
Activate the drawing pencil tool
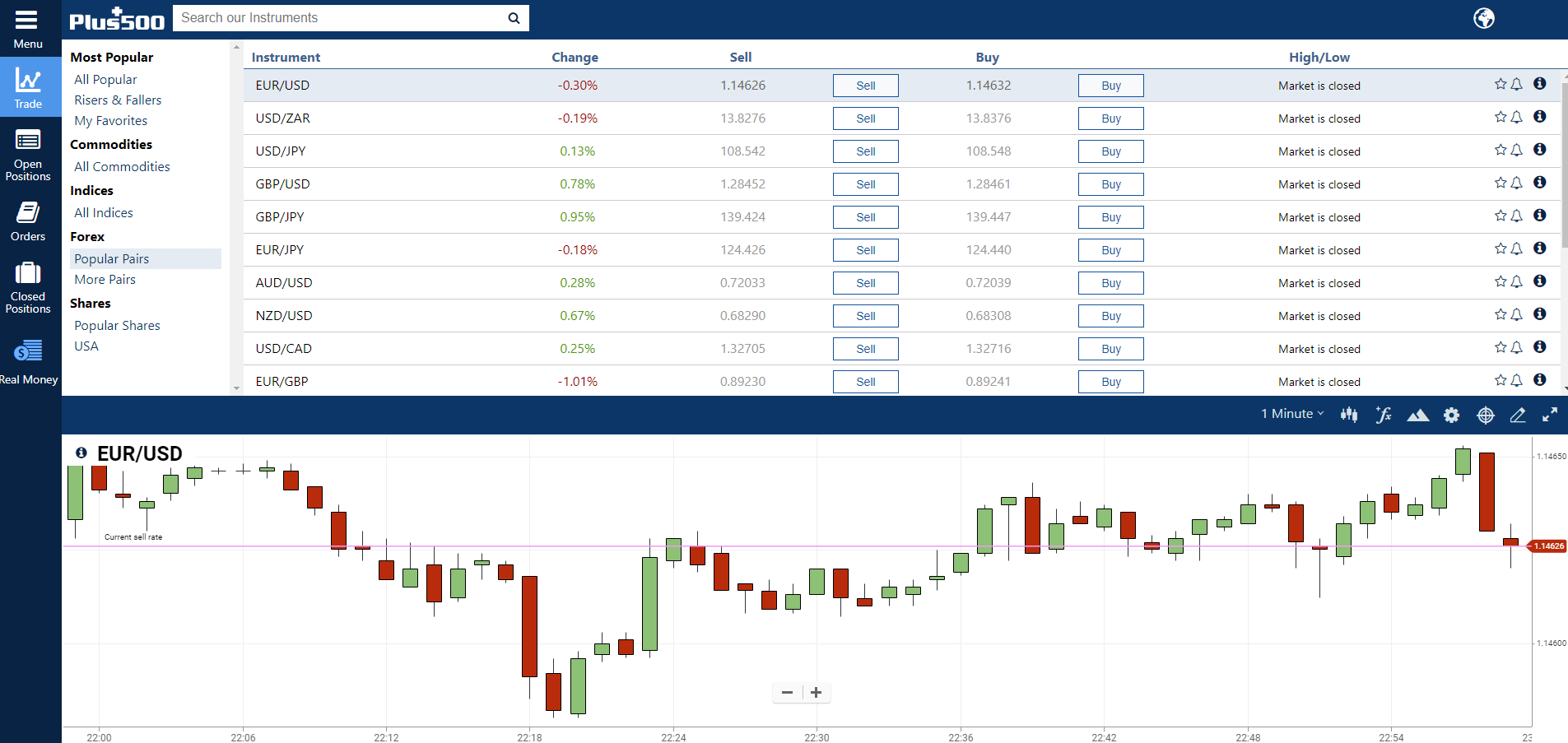(x=1518, y=415)
